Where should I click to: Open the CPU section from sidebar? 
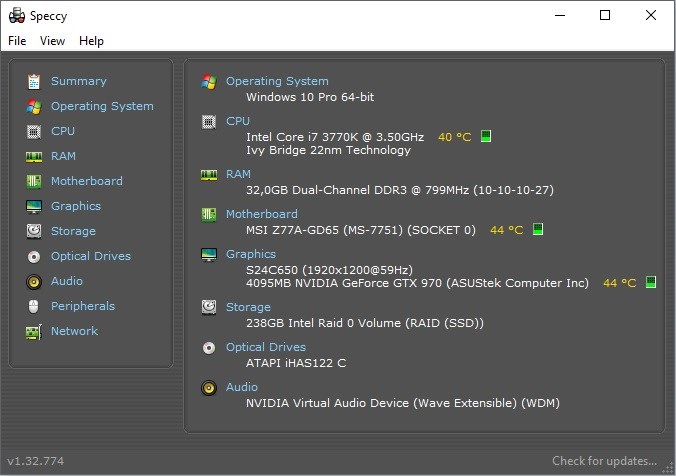tap(63, 131)
